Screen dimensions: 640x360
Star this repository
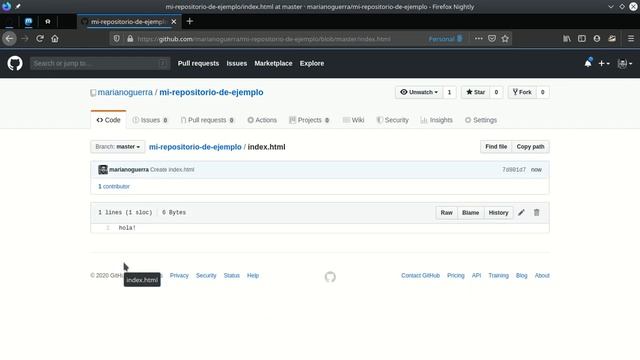coord(476,92)
